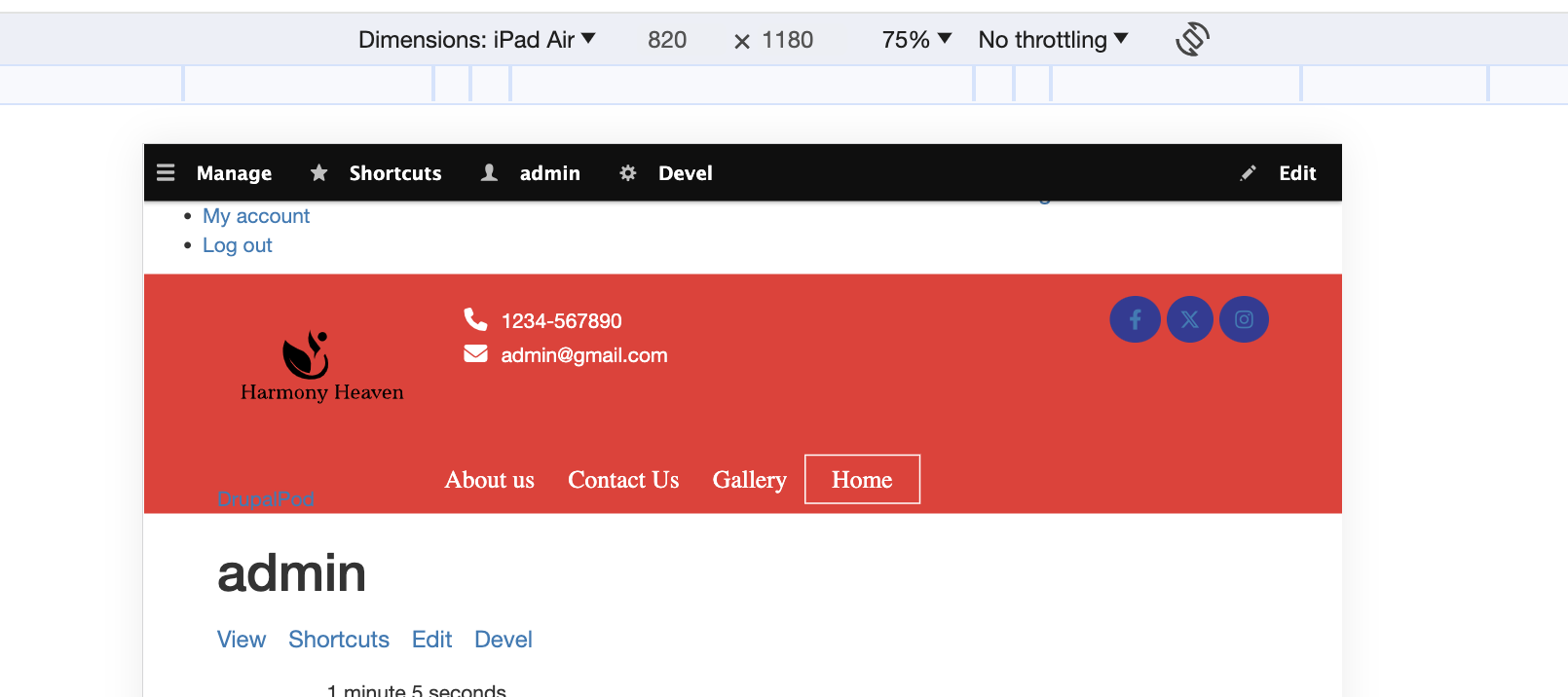This screenshot has height=697, width=1568.
Task: Open the Dimensions iPad Air dropdown
Action: 476,40
